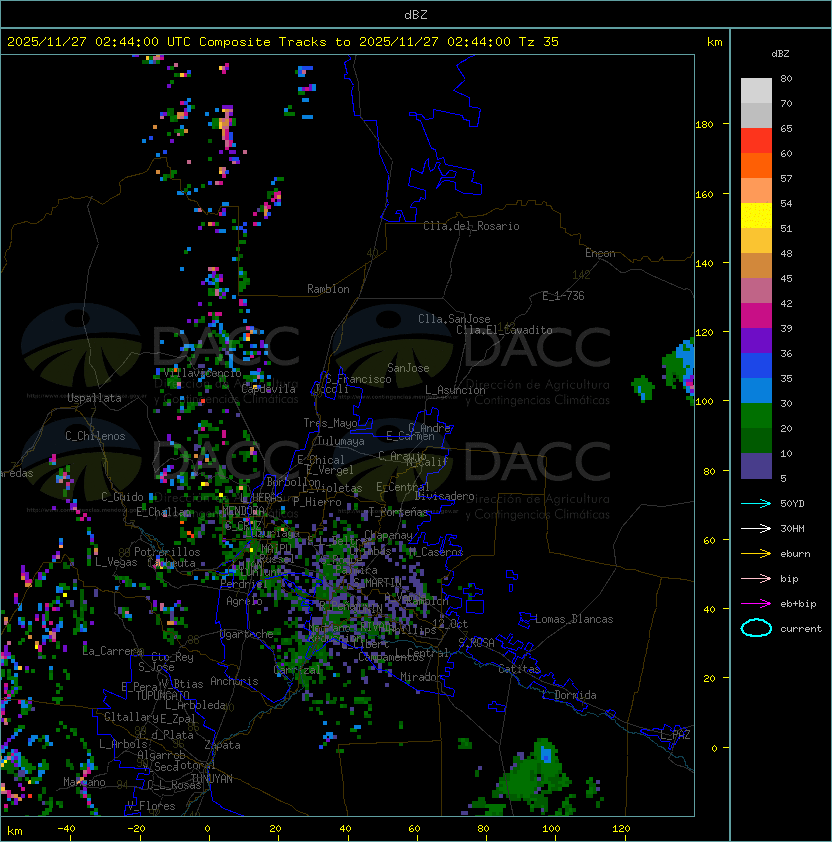
Task: Choose the light blue swatch between 35 and 30 dBZ
Action: [x=756, y=391]
